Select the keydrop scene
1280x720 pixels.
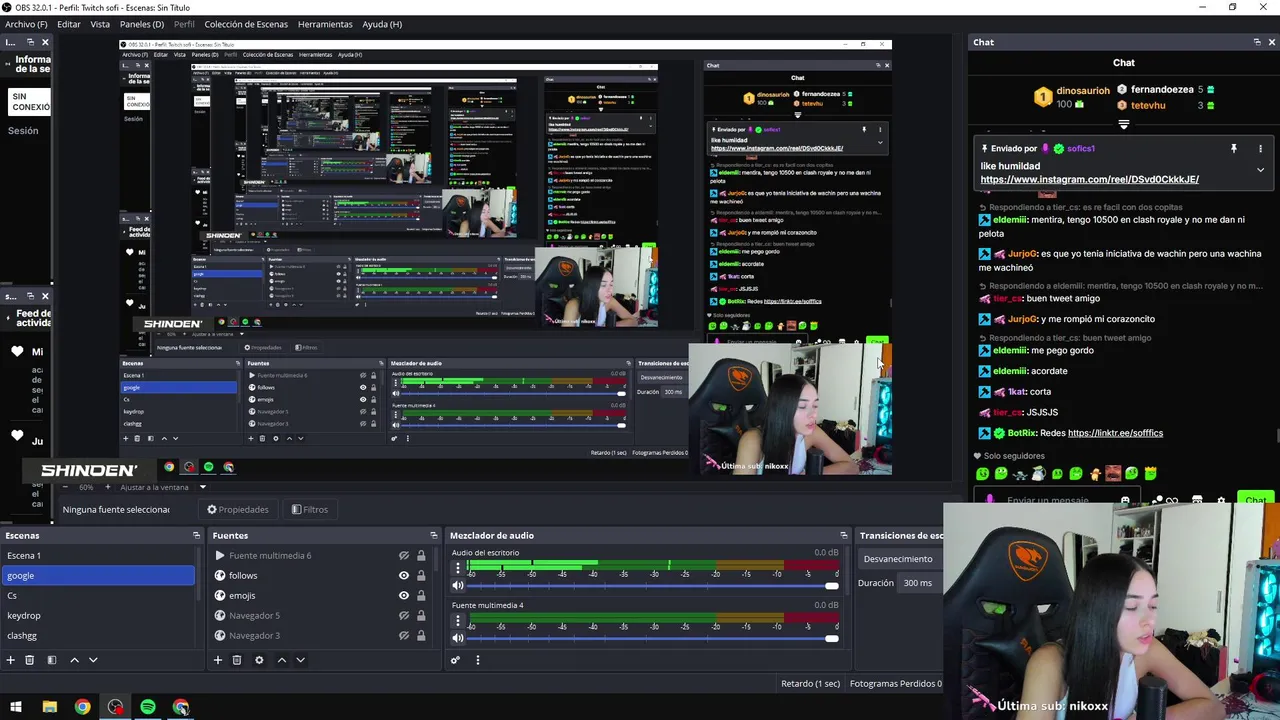pos(98,616)
